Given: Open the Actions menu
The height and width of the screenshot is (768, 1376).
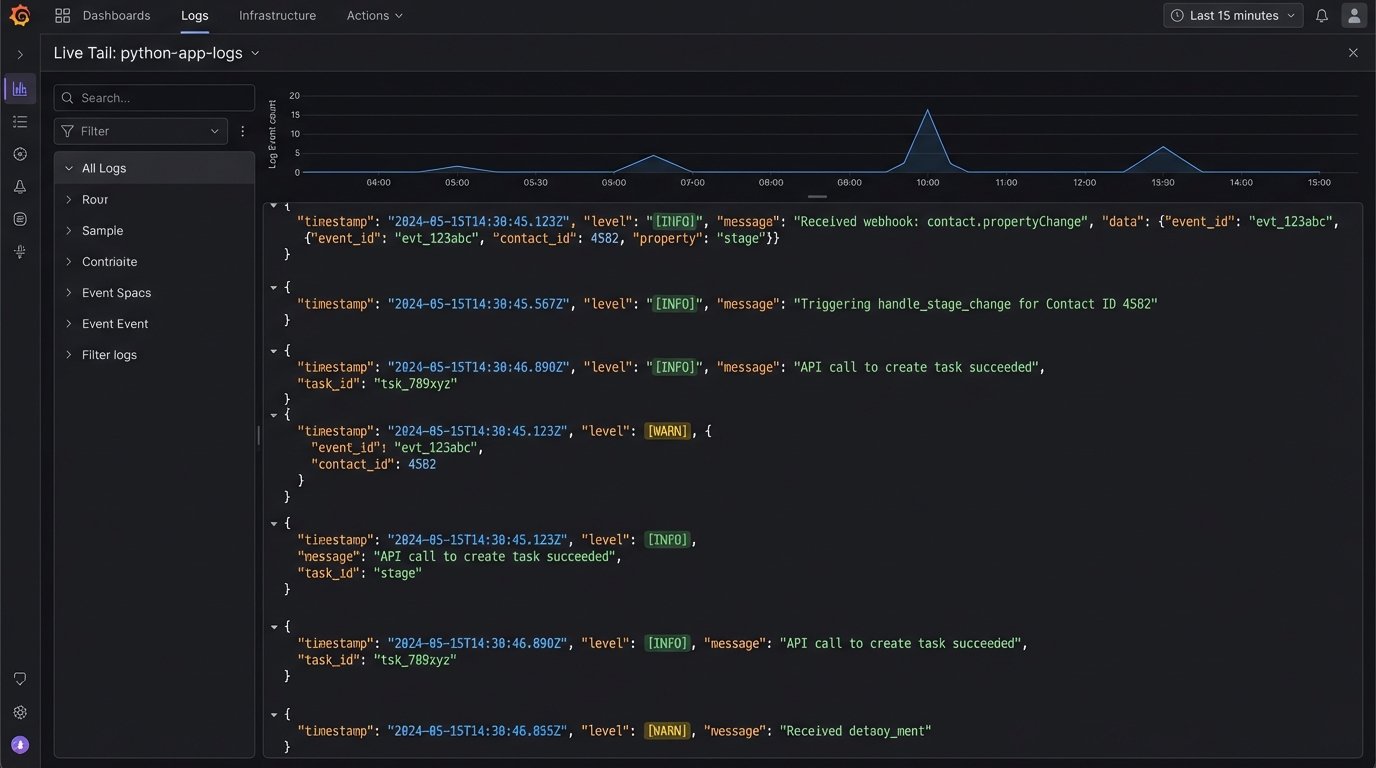Looking at the screenshot, I should click(374, 16).
